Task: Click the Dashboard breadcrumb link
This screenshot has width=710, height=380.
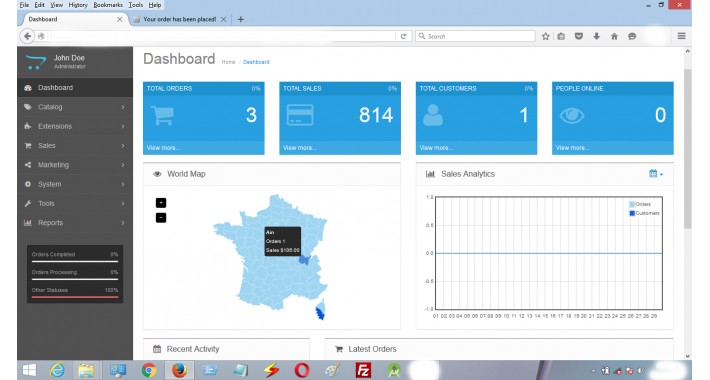Action: point(256,62)
